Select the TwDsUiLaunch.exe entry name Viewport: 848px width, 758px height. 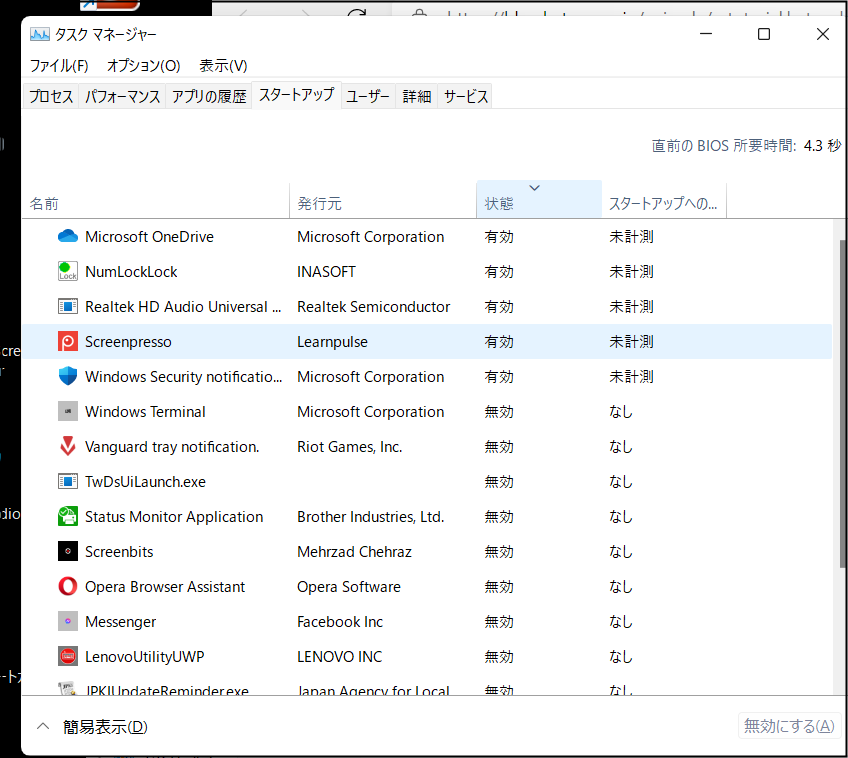click(145, 481)
